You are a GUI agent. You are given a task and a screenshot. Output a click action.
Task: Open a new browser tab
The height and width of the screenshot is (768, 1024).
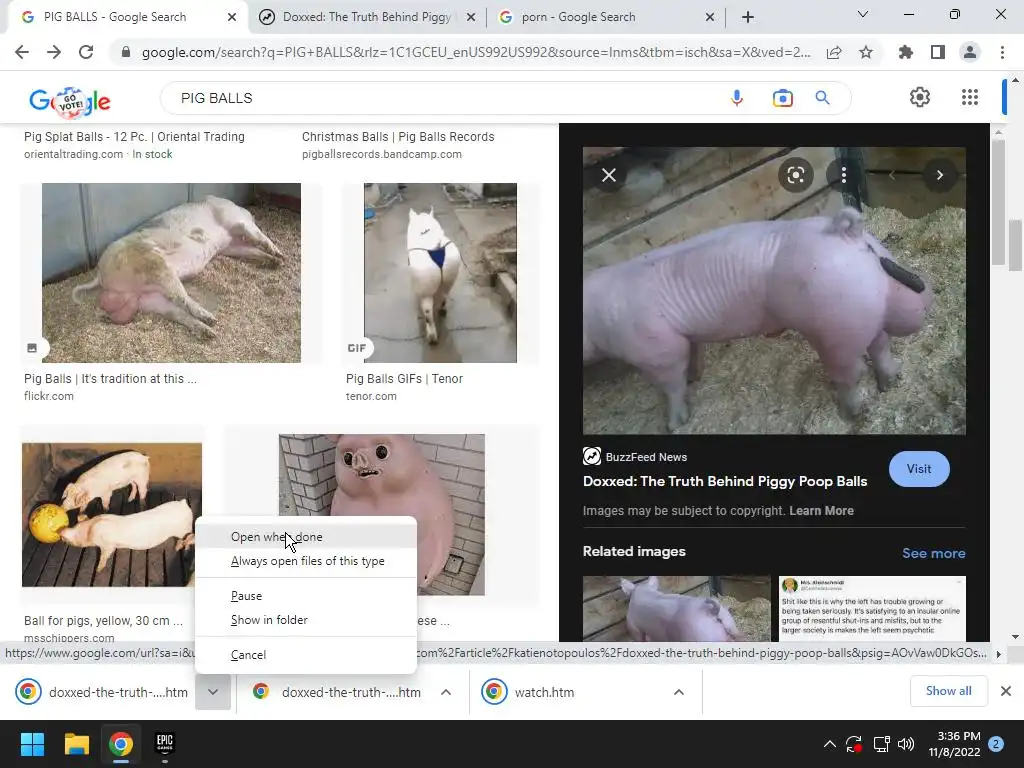(x=748, y=18)
